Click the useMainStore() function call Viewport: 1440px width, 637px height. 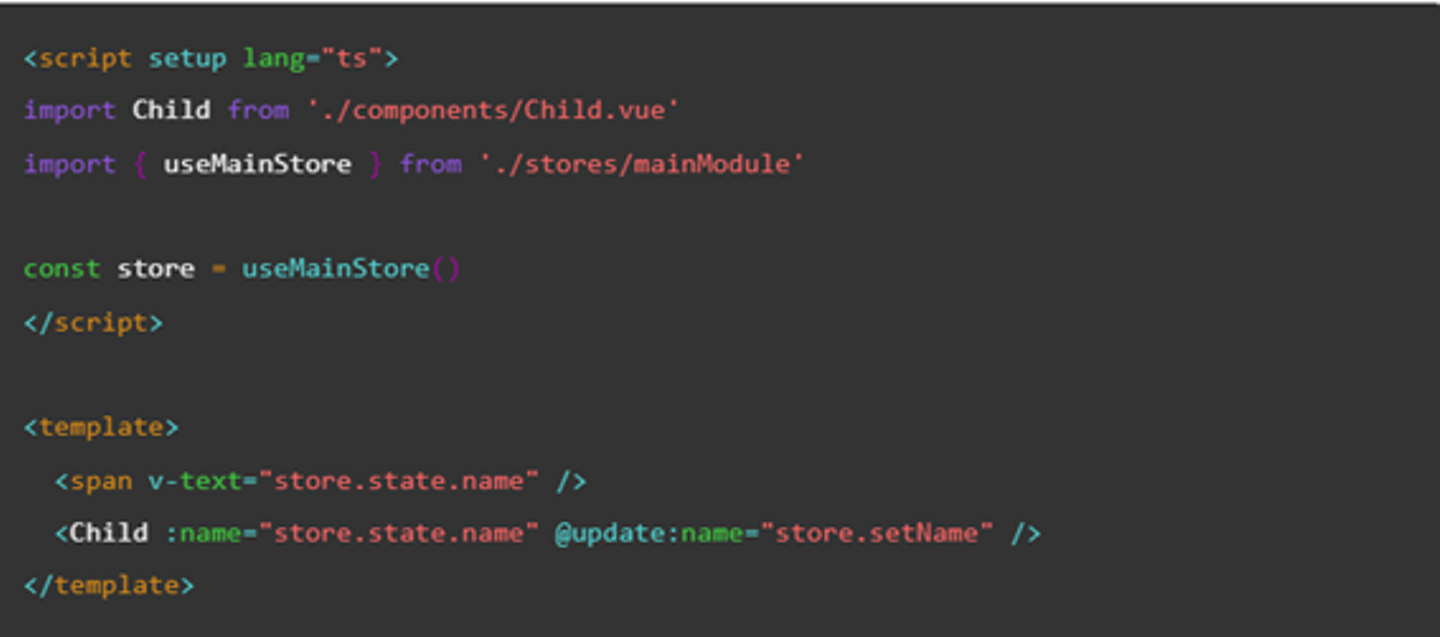click(350, 269)
